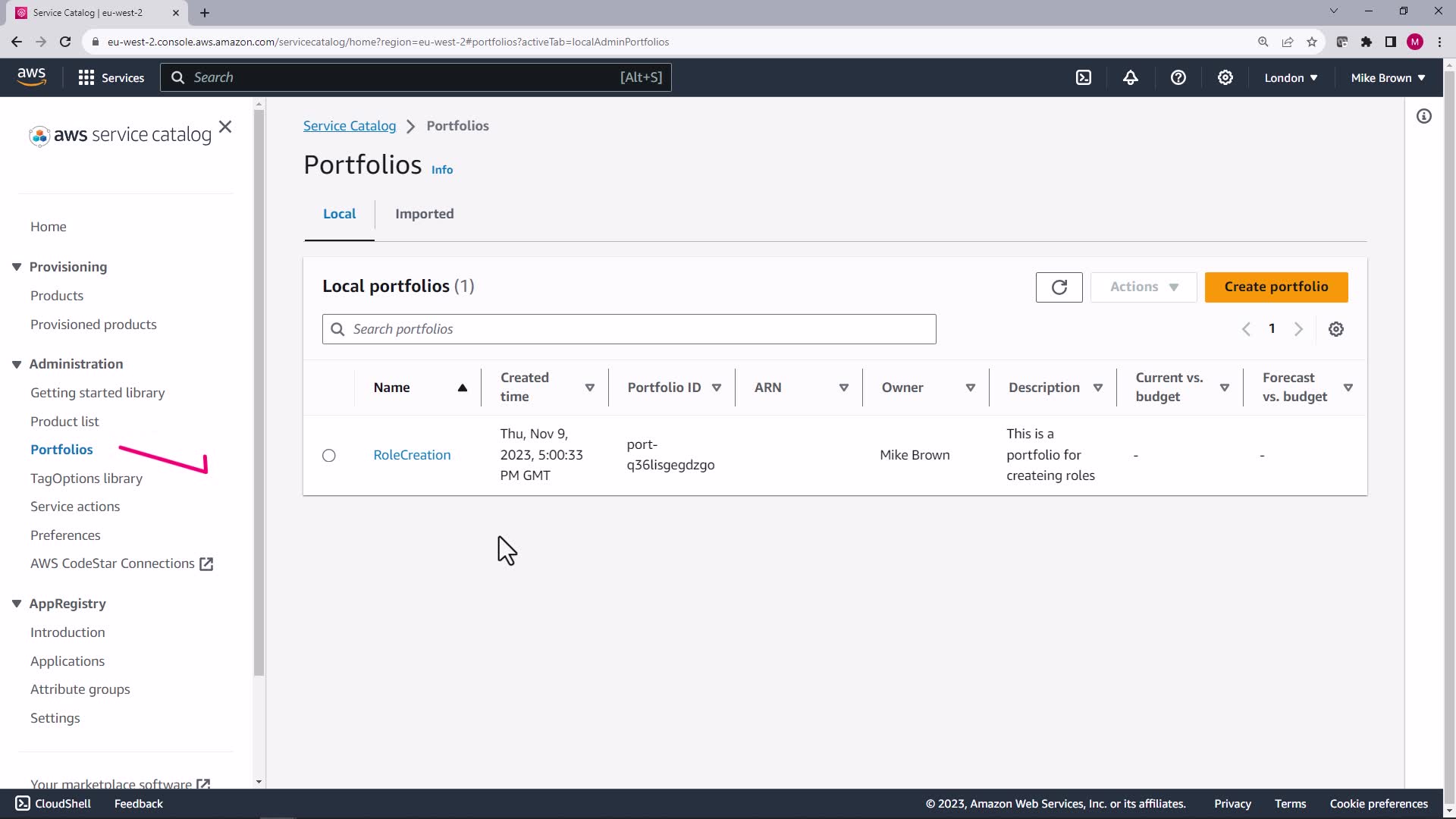Open the RoleCreation portfolio link
Viewport: 1456px width, 819px height.
pos(412,455)
